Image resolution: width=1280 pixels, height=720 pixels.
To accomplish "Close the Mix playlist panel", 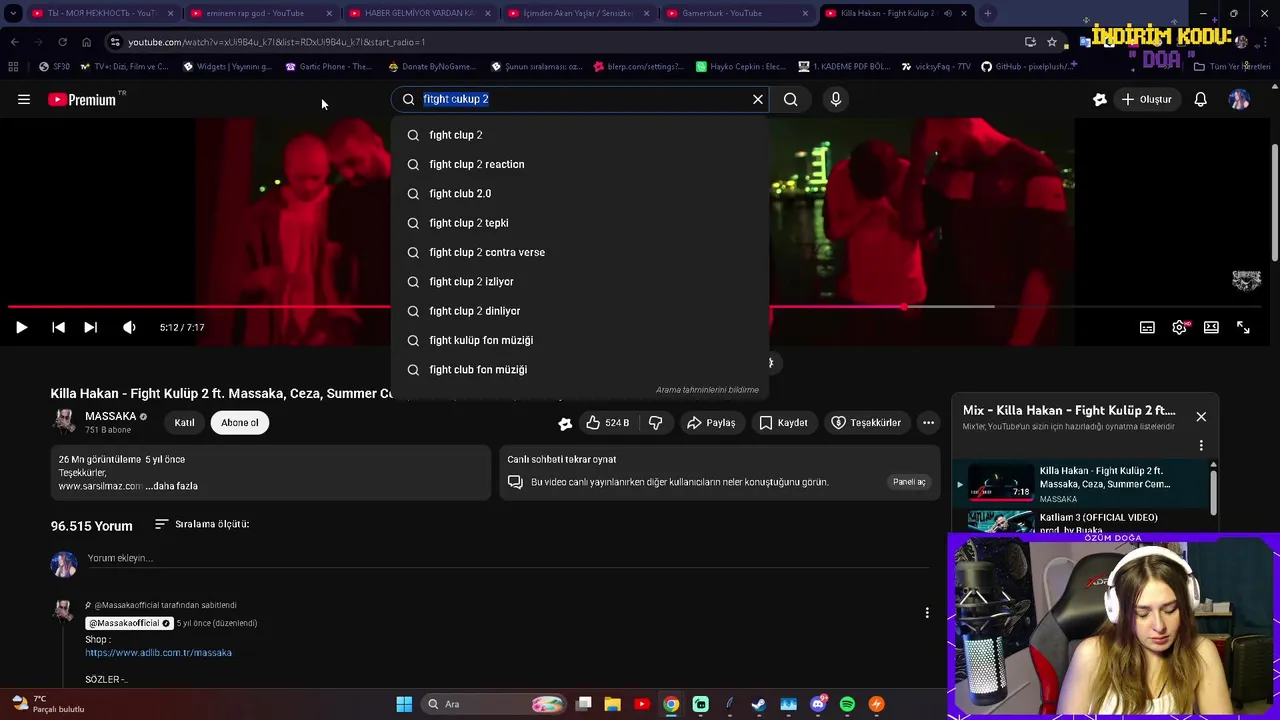I will coord(1201,416).
